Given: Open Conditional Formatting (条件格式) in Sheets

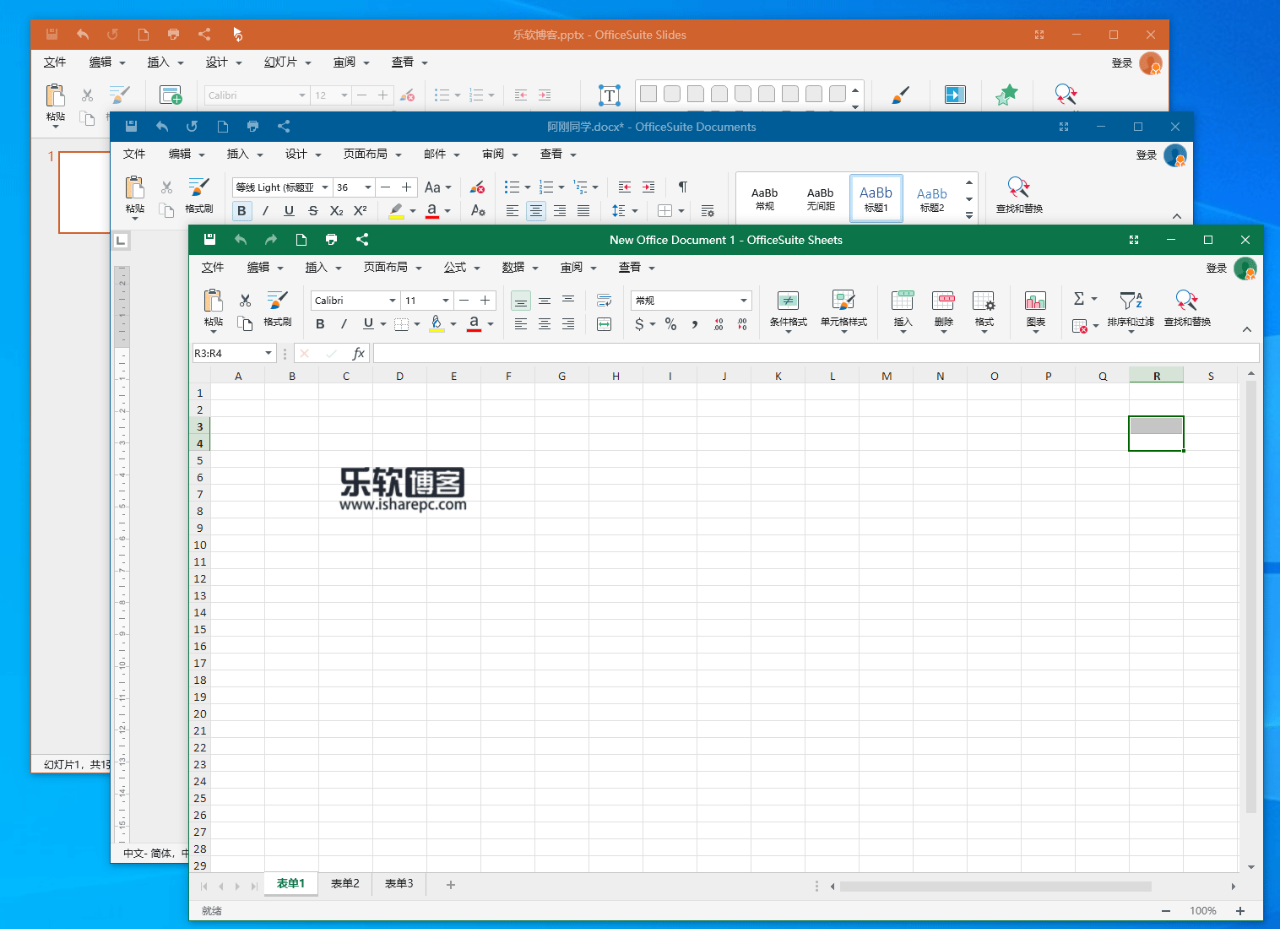Looking at the screenshot, I should click(x=788, y=310).
